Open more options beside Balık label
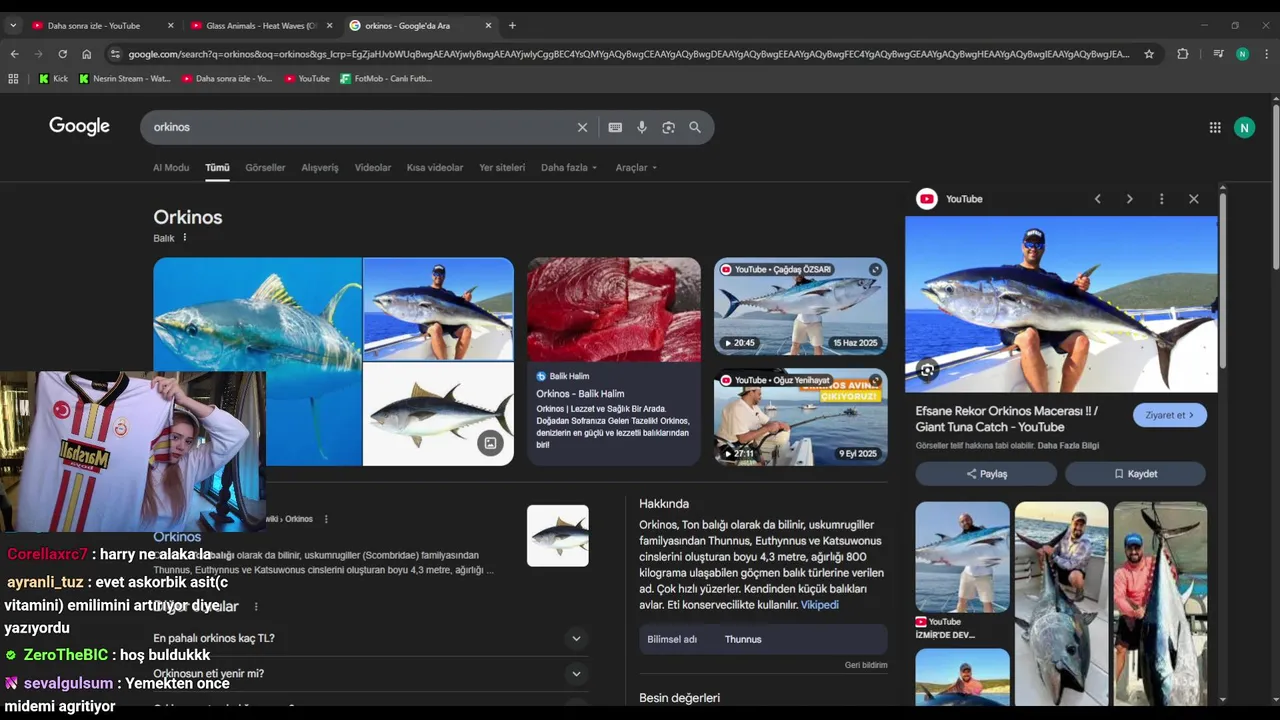1280x720 pixels. (x=185, y=238)
